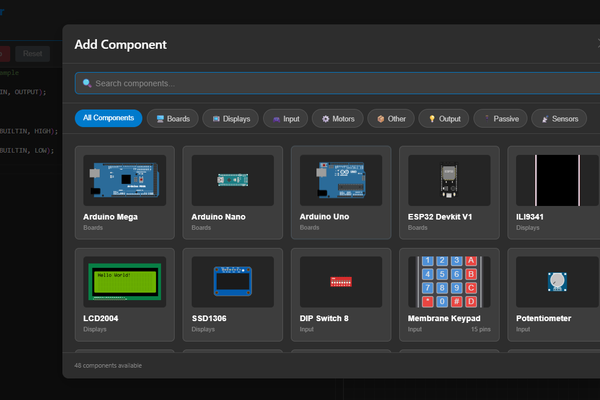The width and height of the screenshot is (600, 400).
Task: Click the DIP Switch 8 name label
Action: (x=324, y=318)
